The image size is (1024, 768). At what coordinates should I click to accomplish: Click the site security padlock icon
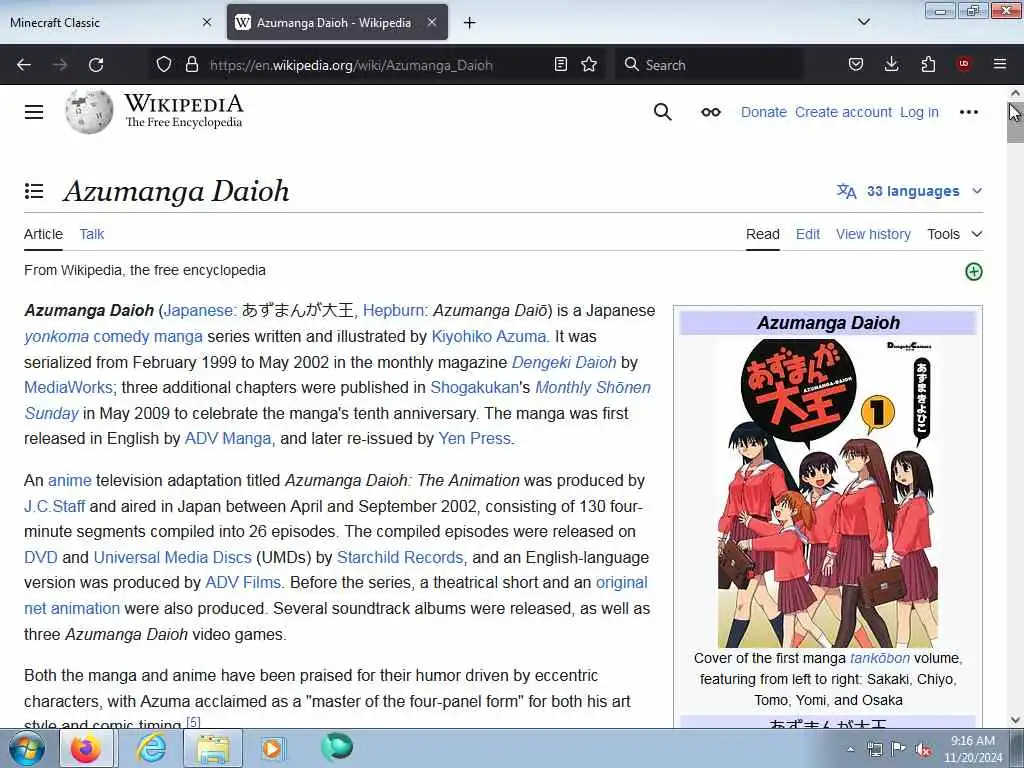191,64
